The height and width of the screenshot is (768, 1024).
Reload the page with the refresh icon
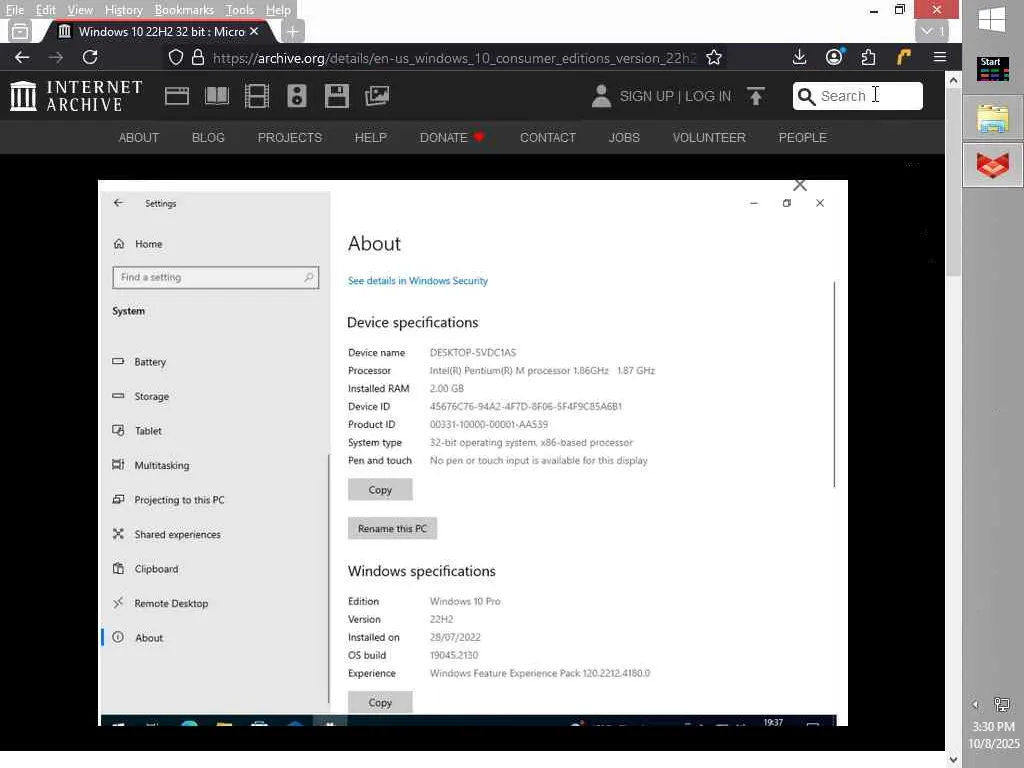90,57
